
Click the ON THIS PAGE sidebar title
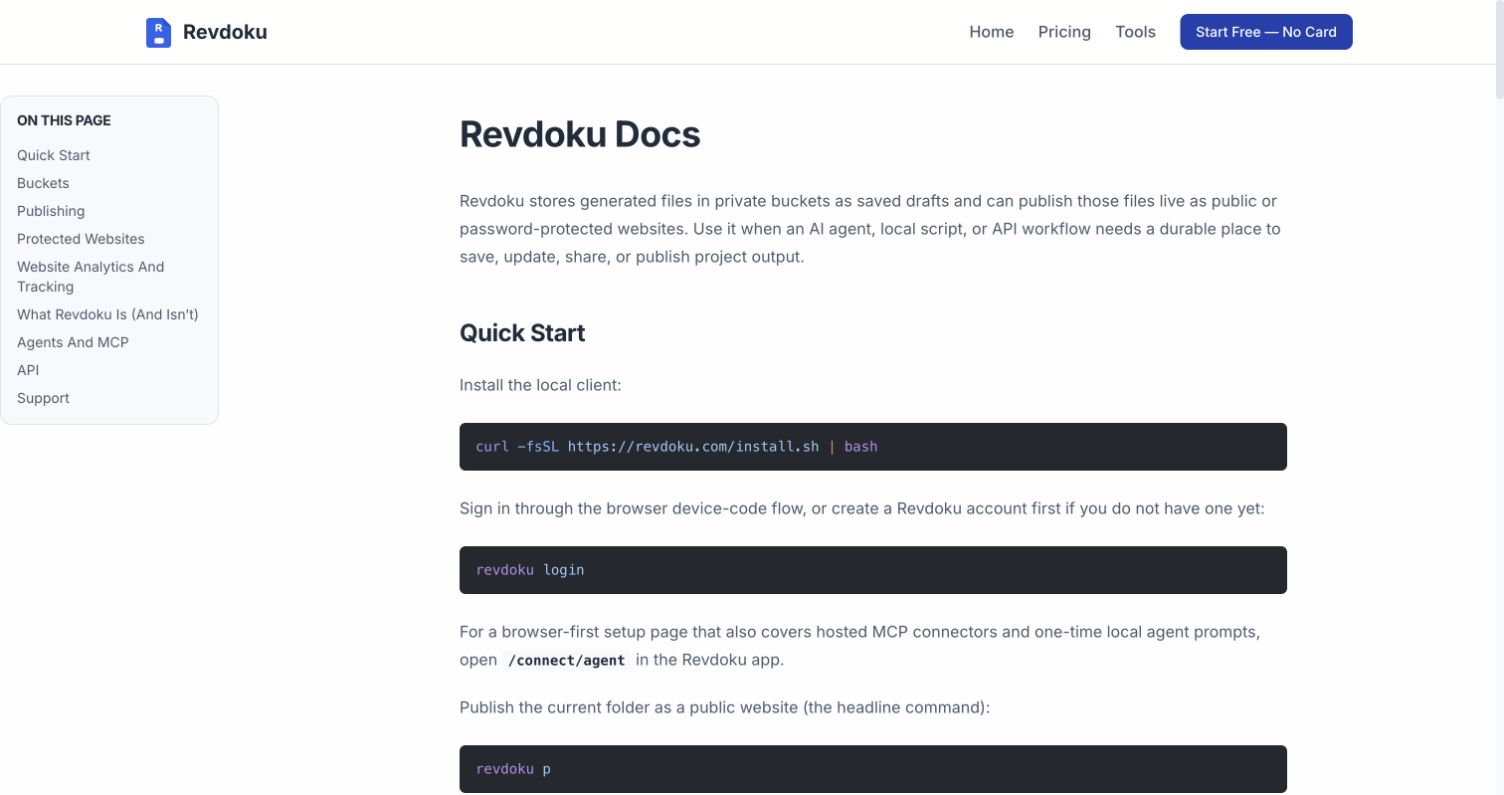[x=64, y=120]
